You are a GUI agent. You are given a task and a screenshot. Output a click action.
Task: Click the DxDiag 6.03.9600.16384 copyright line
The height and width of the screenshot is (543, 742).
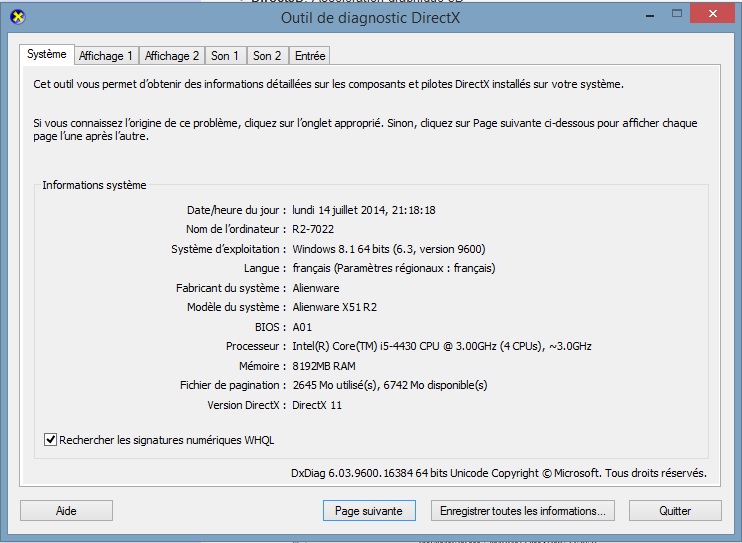[x=499, y=473]
